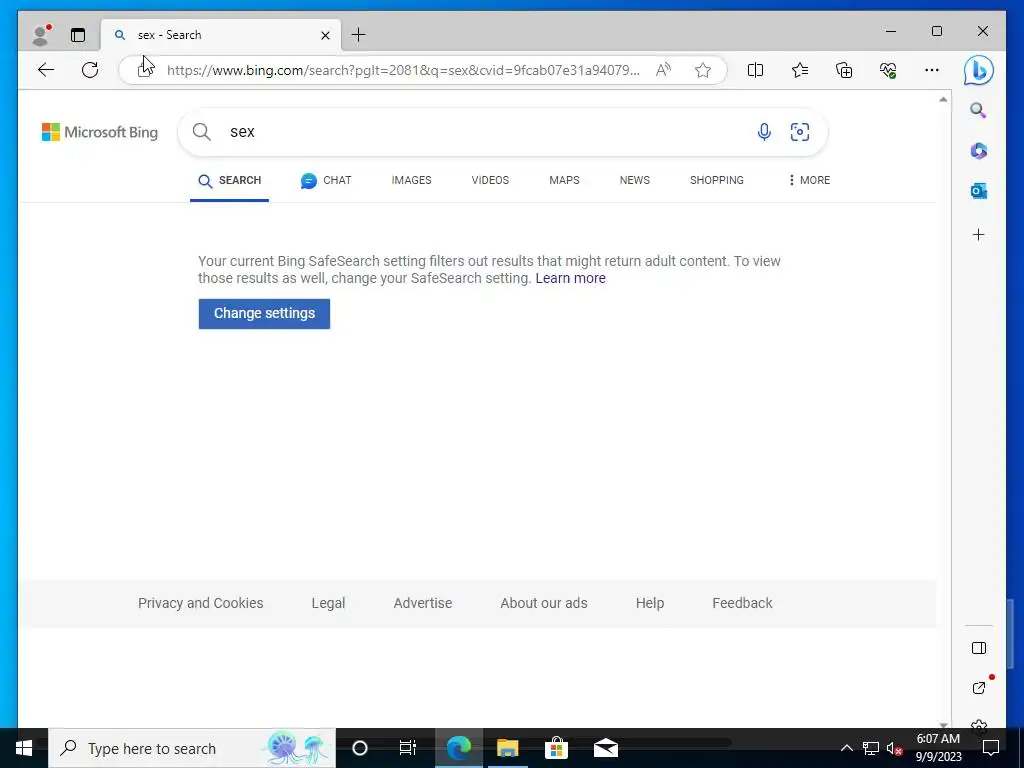Screen dimensions: 1024x768
Task: Click the Microsoft Bing logo
Action: point(100,132)
